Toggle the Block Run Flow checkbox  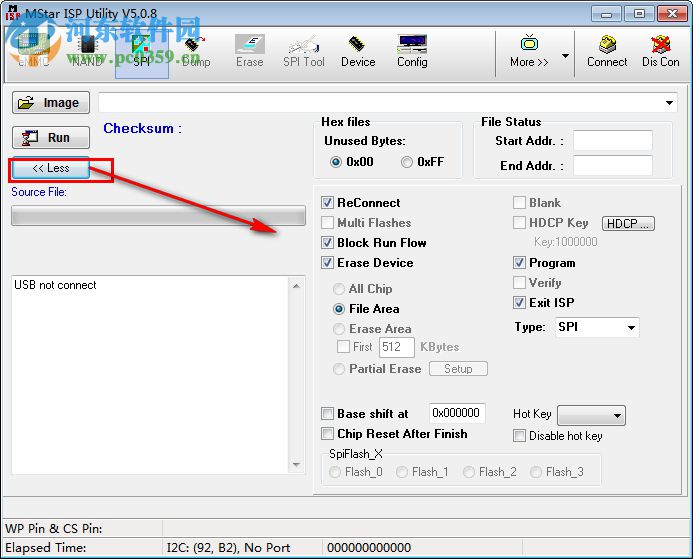click(327, 243)
